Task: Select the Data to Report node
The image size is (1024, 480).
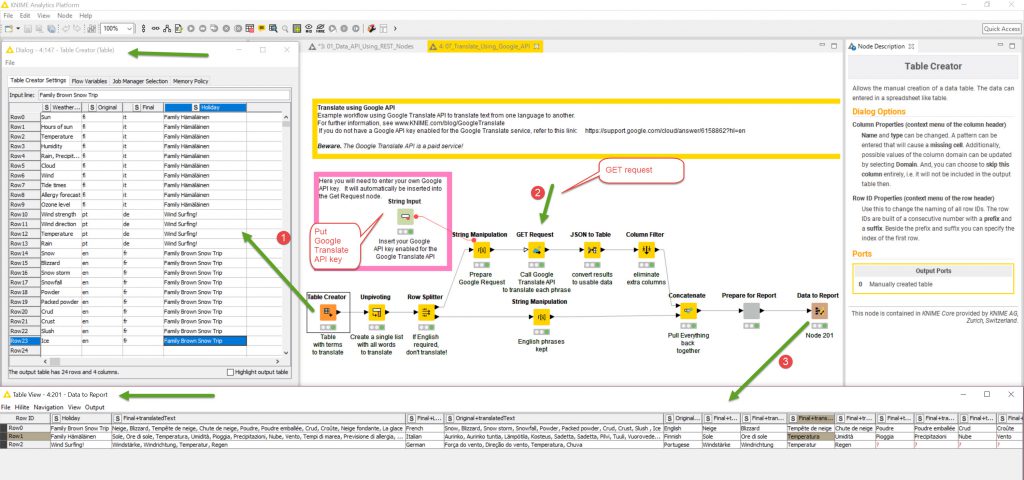Action: coord(818,312)
